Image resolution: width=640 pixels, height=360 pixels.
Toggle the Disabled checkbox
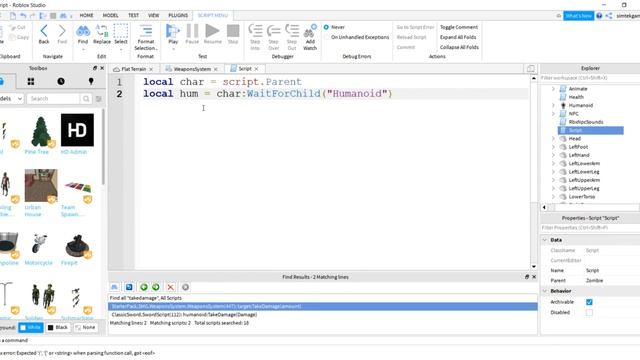(x=589, y=313)
